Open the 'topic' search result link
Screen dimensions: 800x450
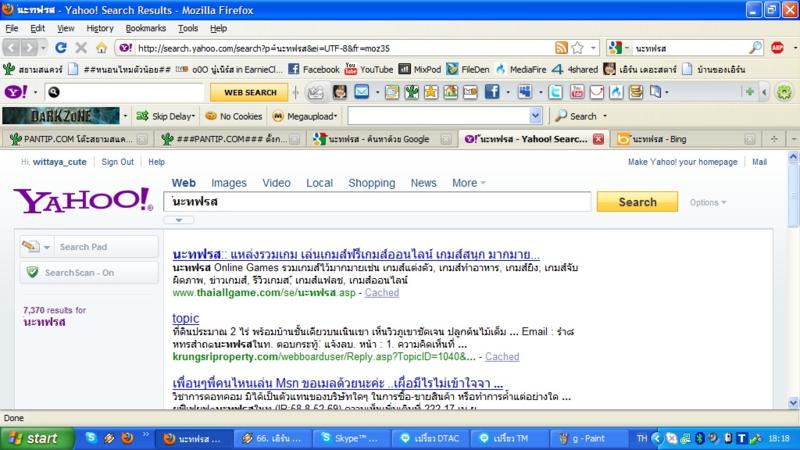click(186, 318)
